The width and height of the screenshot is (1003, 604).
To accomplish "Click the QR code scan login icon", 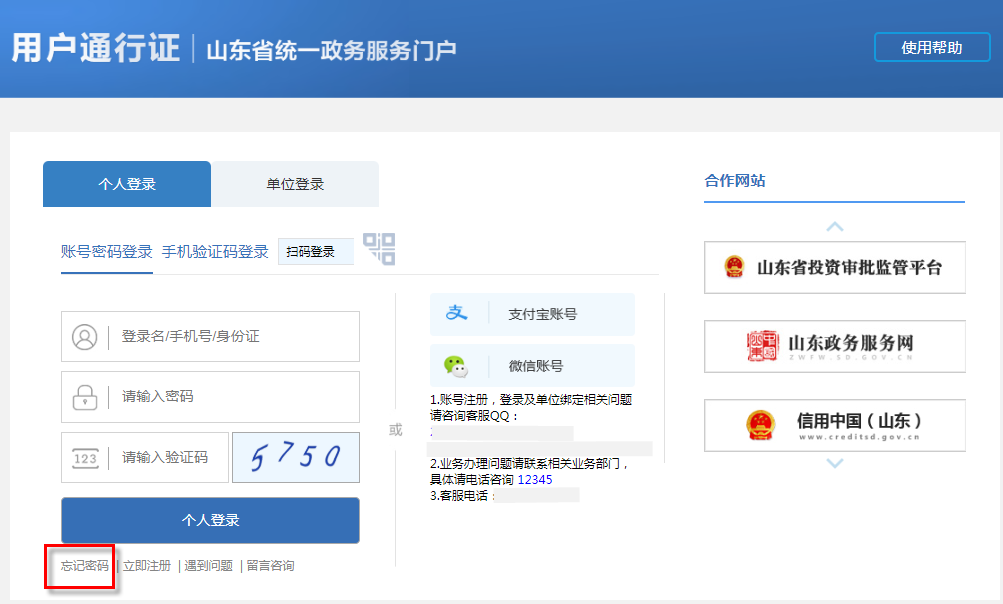I will pyautogui.click(x=379, y=249).
